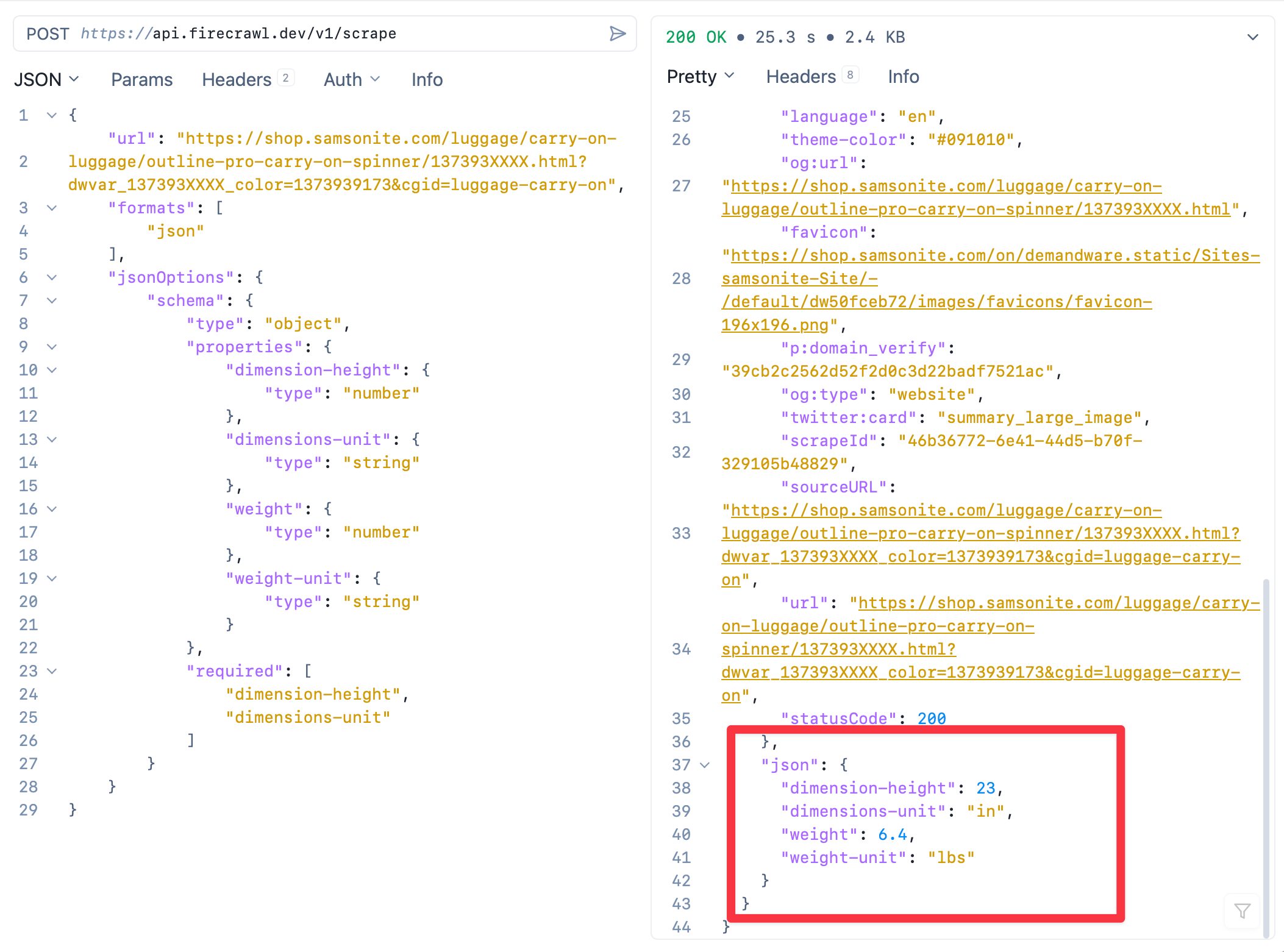1284x952 pixels.
Task: Open the request Info tab
Action: [427, 79]
